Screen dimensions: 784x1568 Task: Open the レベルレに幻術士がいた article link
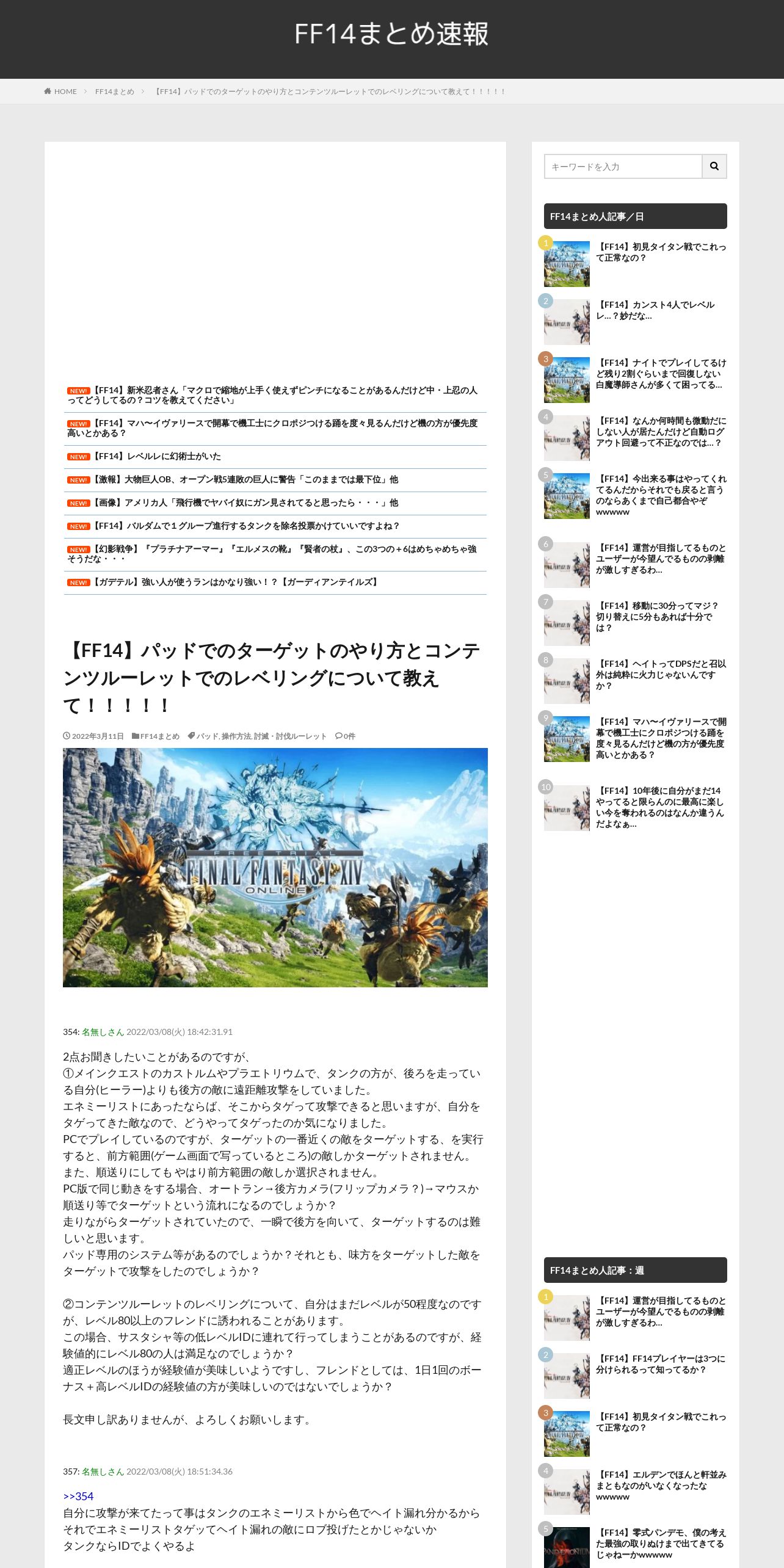(x=156, y=456)
